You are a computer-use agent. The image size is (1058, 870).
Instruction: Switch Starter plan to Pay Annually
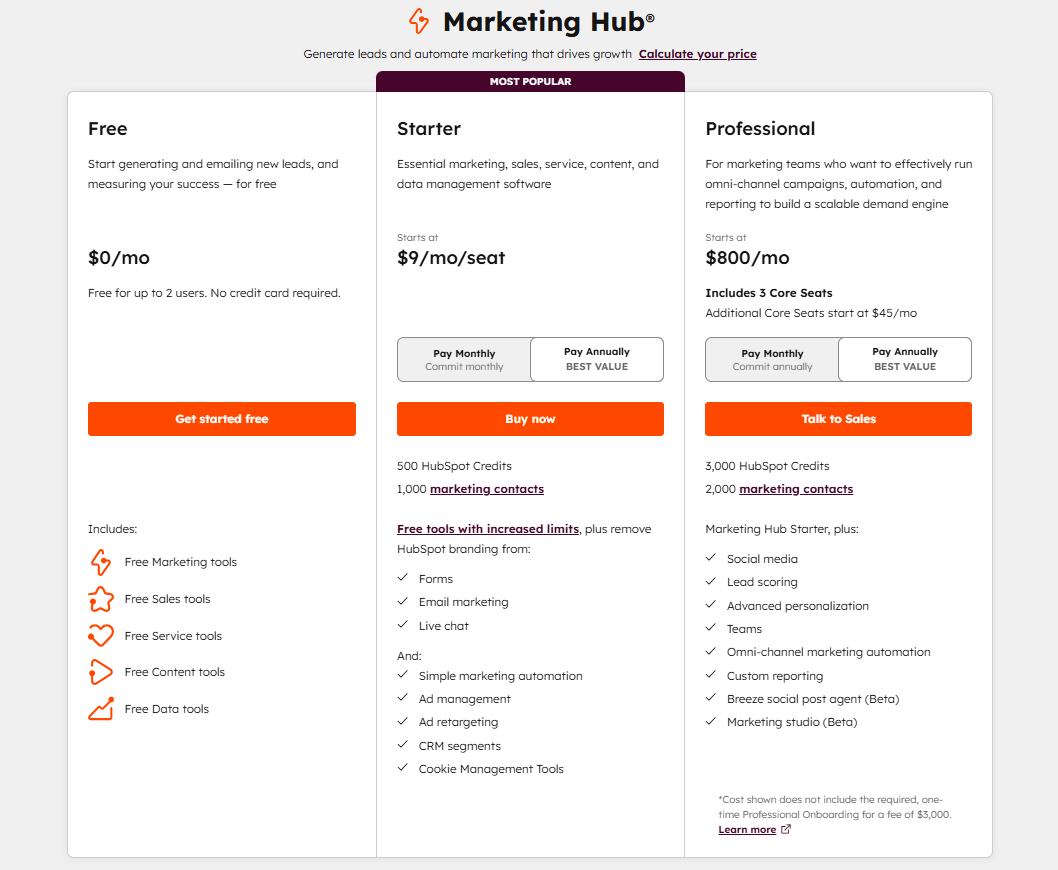(596, 359)
